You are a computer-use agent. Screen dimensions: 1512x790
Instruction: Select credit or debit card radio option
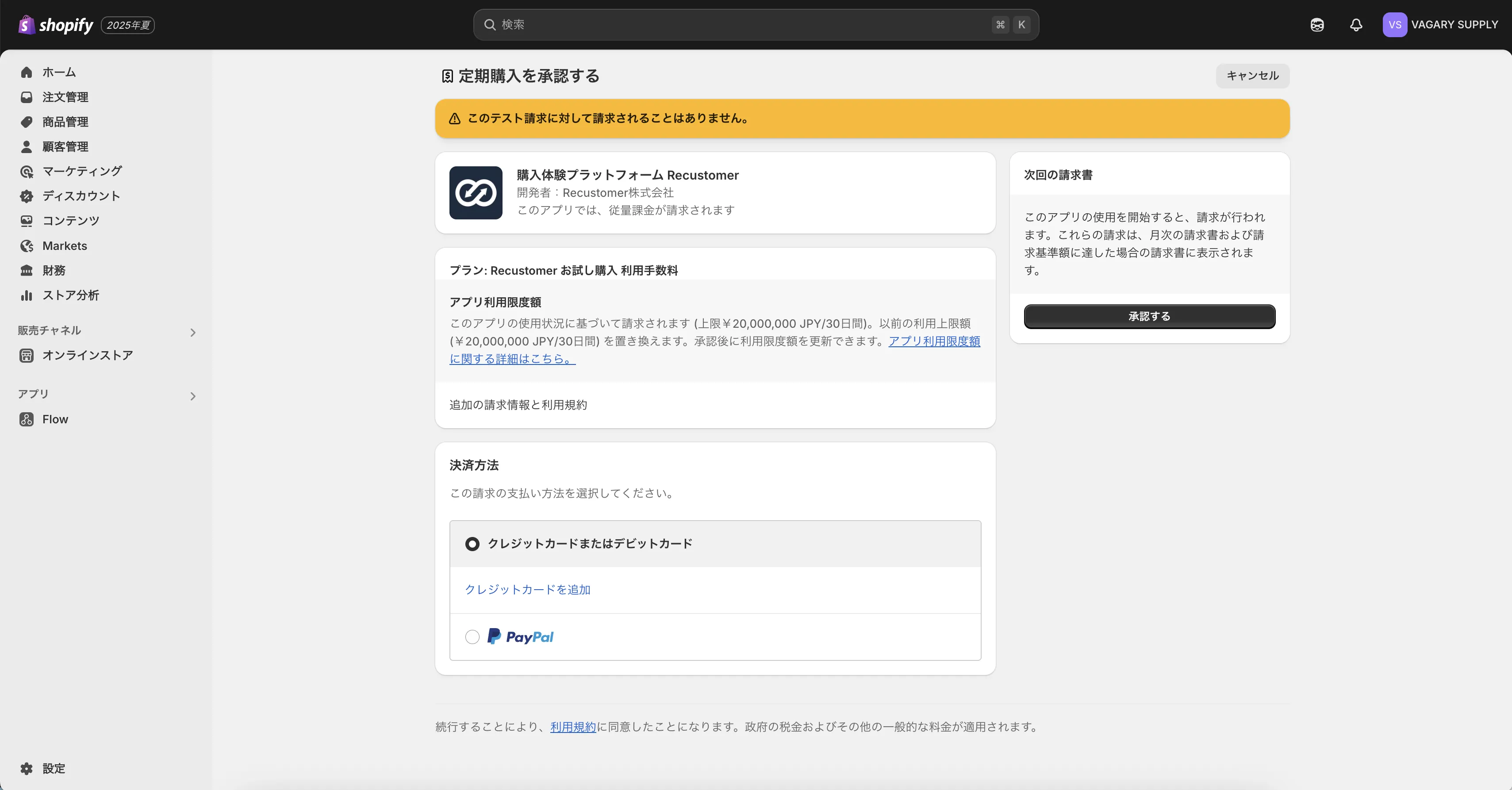click(472, 544)
